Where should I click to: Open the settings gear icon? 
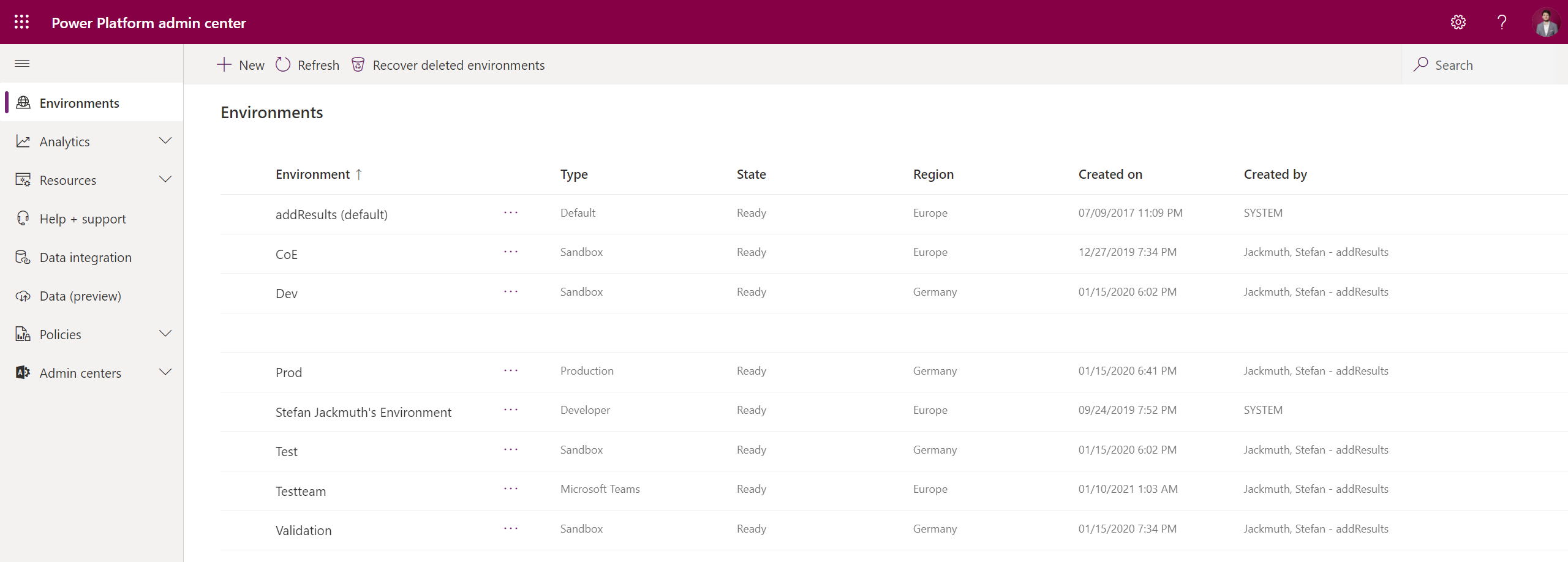pyautogui.click(x=1458, y=23)
